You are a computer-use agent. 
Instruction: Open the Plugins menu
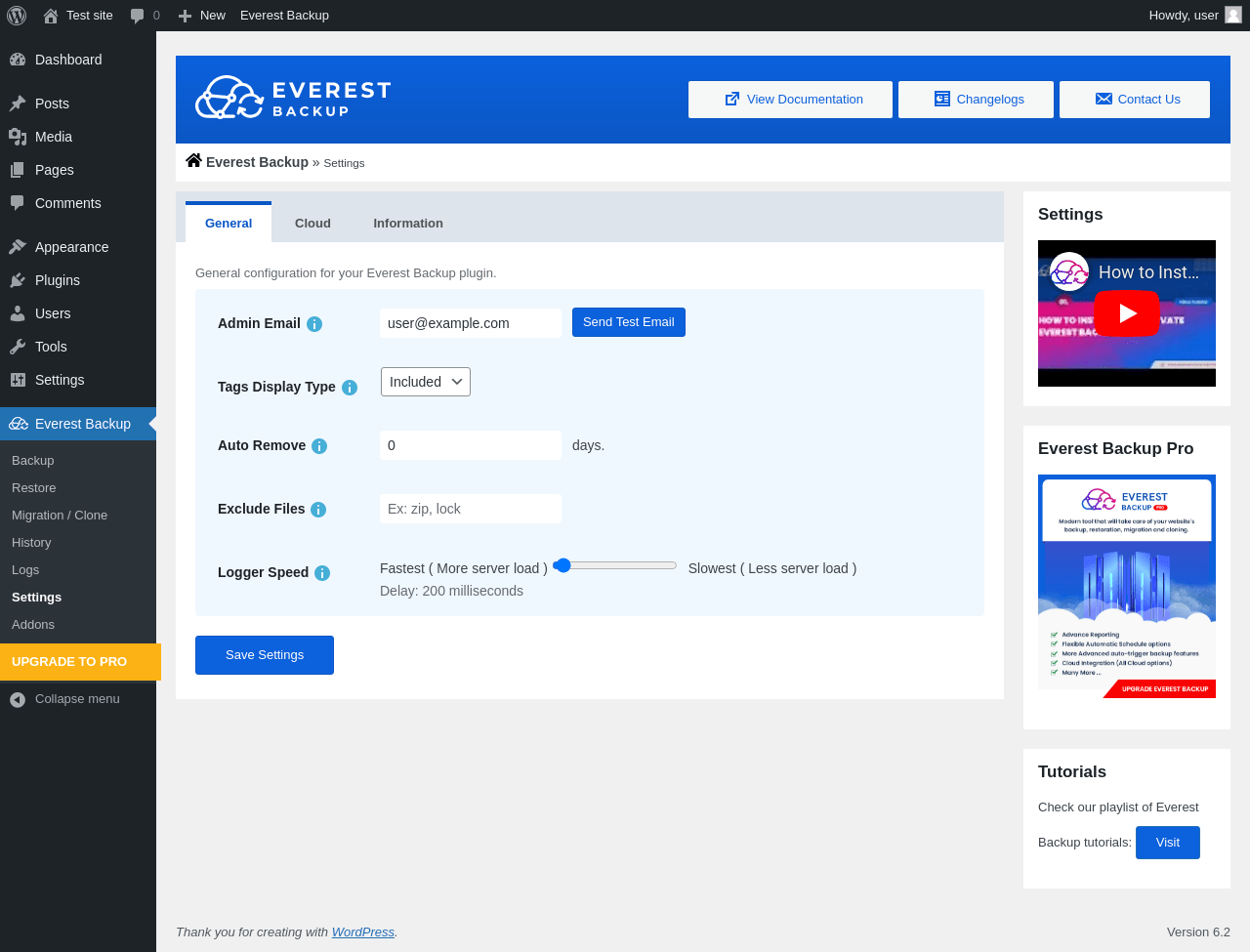[x=78, y=280]
